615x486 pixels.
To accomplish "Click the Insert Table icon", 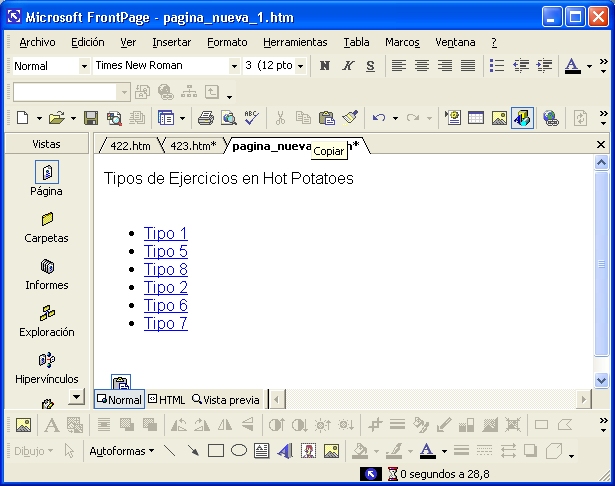I will (x=476, y=118).
